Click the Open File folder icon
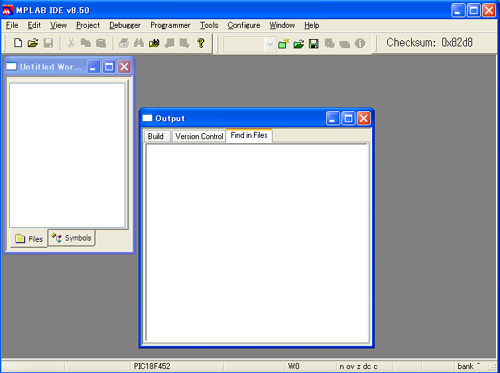500x373 pixels. point(33,43)
